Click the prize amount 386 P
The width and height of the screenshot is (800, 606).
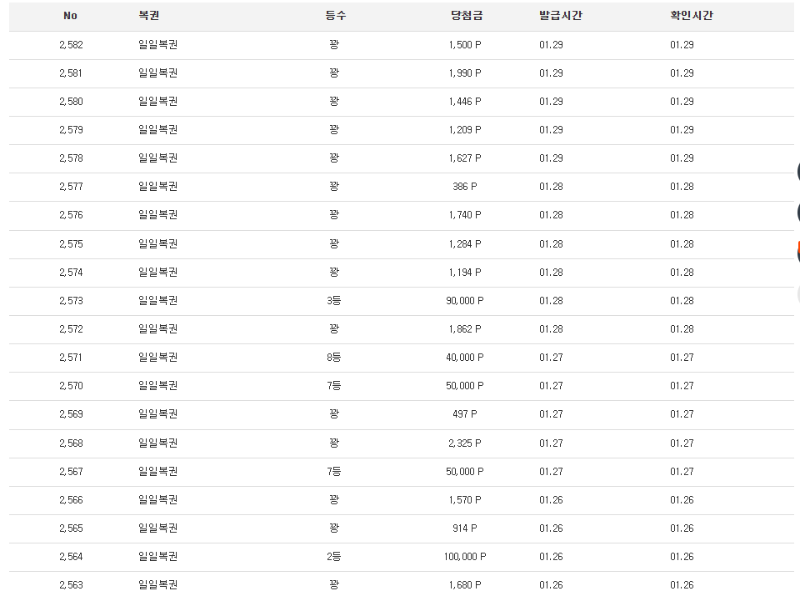pyautogui.click(x=465, y=187)
